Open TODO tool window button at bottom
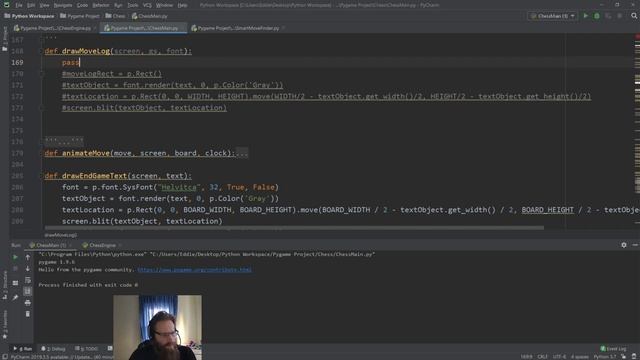 coord(87,349)
